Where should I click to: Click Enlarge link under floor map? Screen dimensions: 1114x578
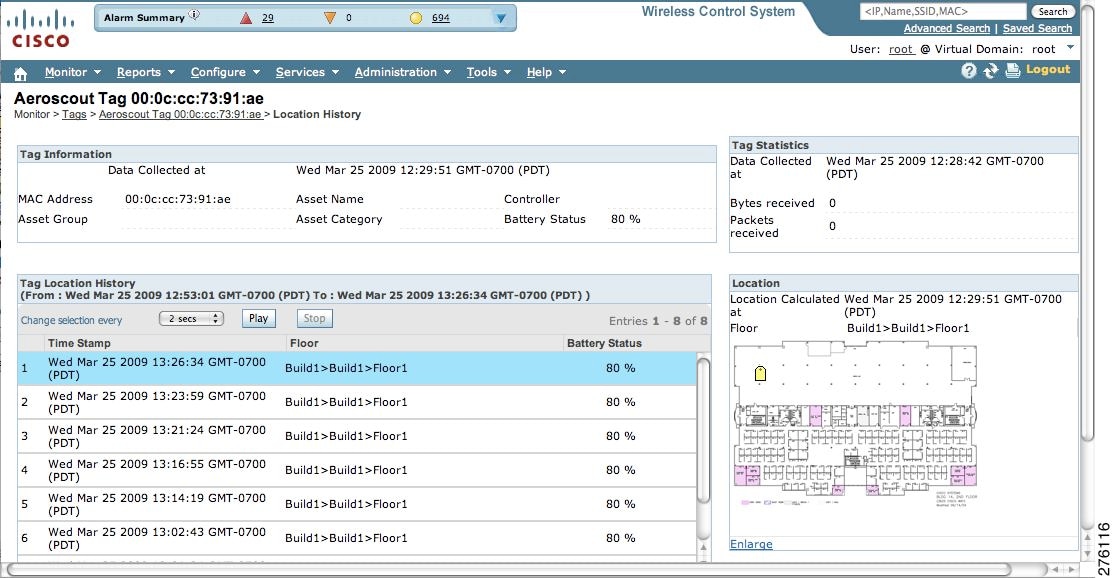pyautogui.click(x=751, y=544)
